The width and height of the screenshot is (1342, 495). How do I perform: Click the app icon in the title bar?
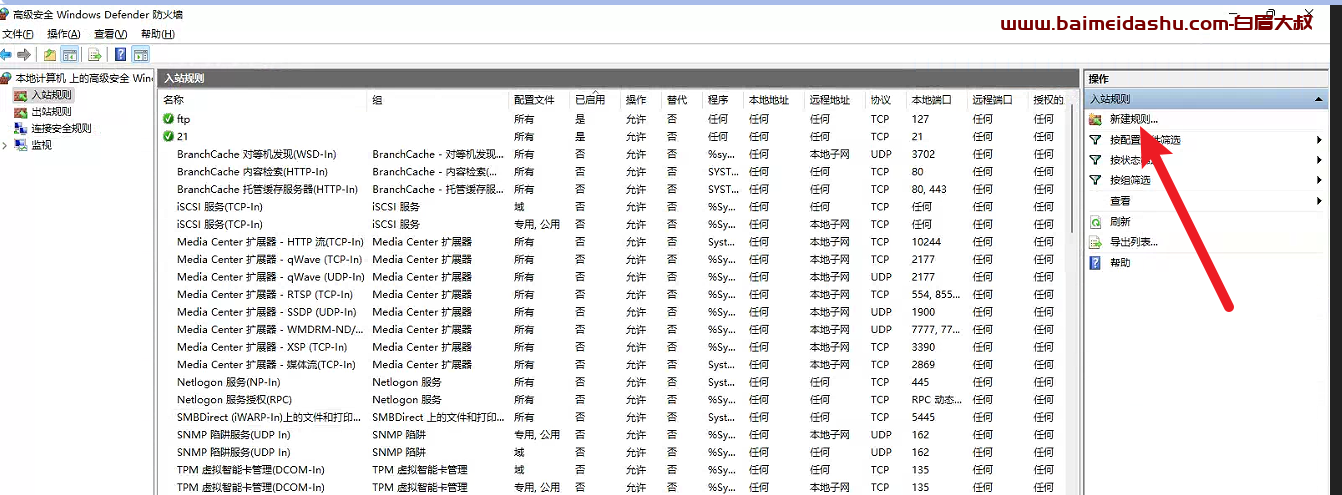pyautogui.click(x=5, y=15)
